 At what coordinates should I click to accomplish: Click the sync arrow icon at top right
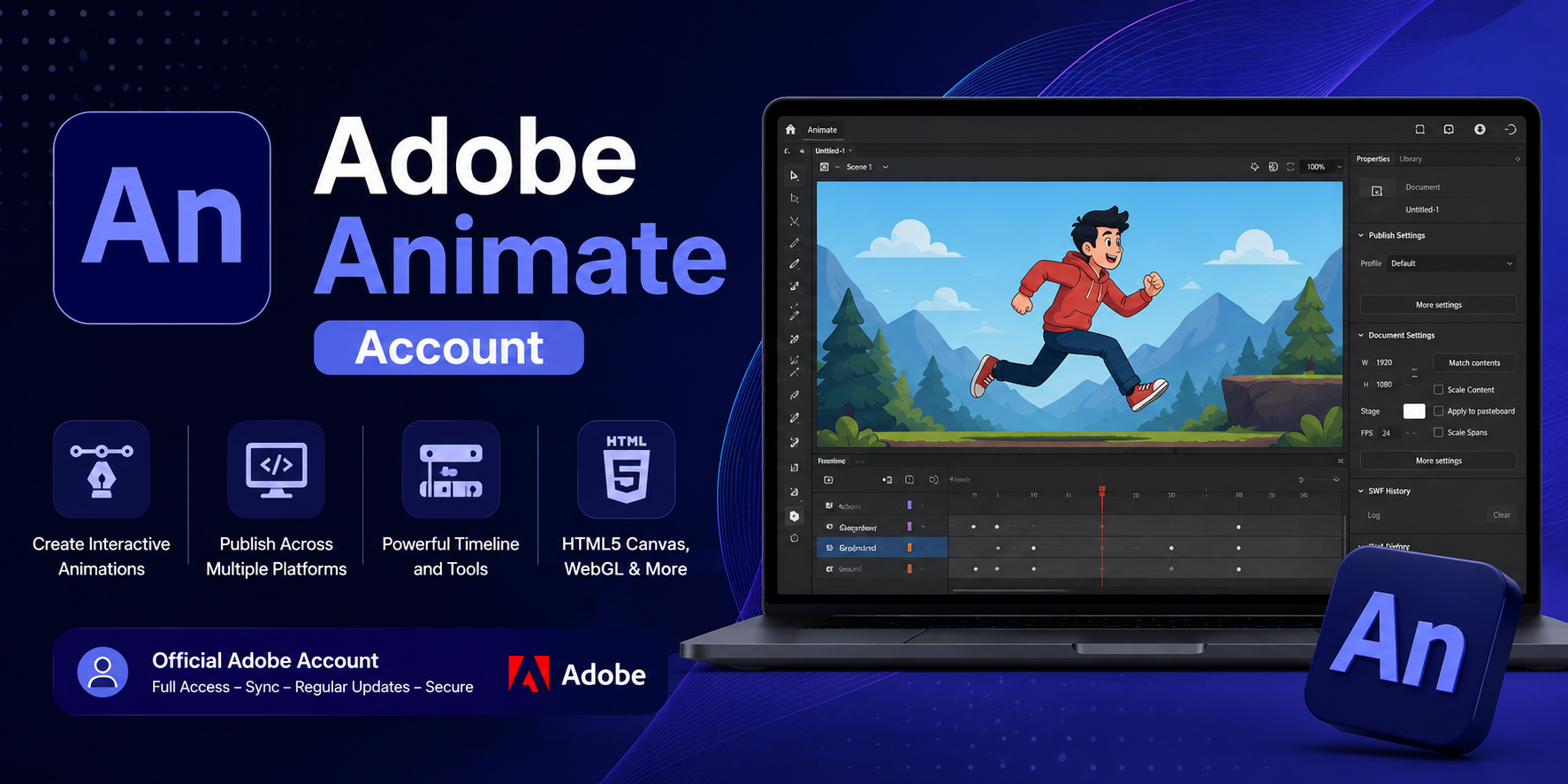pyautogui.click(x=1511, y=129)
